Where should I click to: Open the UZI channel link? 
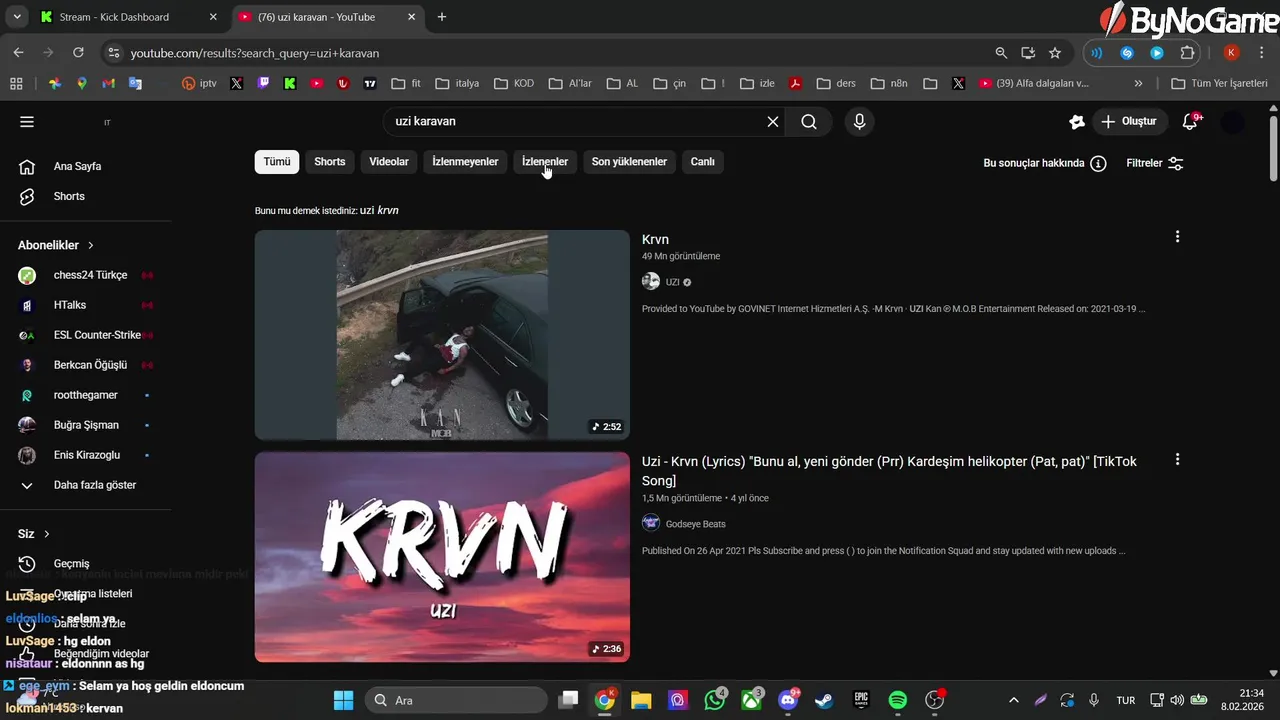672,282
